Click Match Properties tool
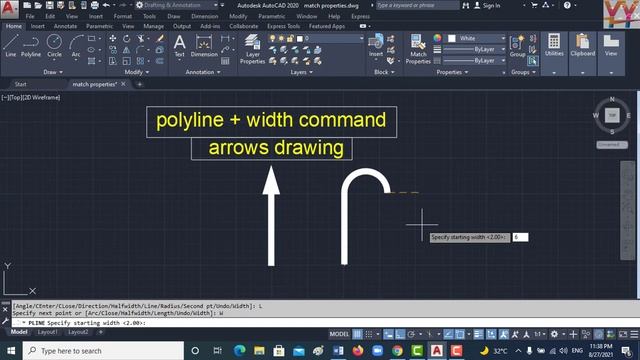The width and height of the screenshot is (640, 360). click(418, 49)
